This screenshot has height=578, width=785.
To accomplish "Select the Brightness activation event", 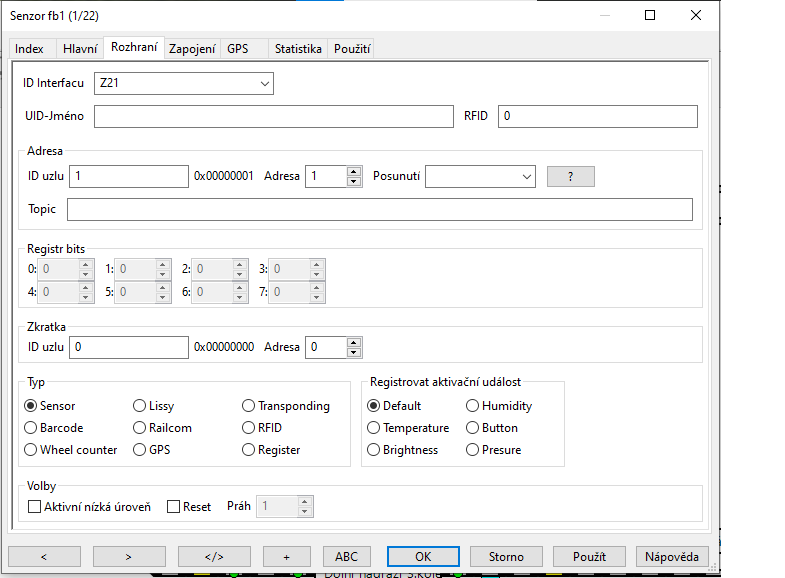I will 373,450.
